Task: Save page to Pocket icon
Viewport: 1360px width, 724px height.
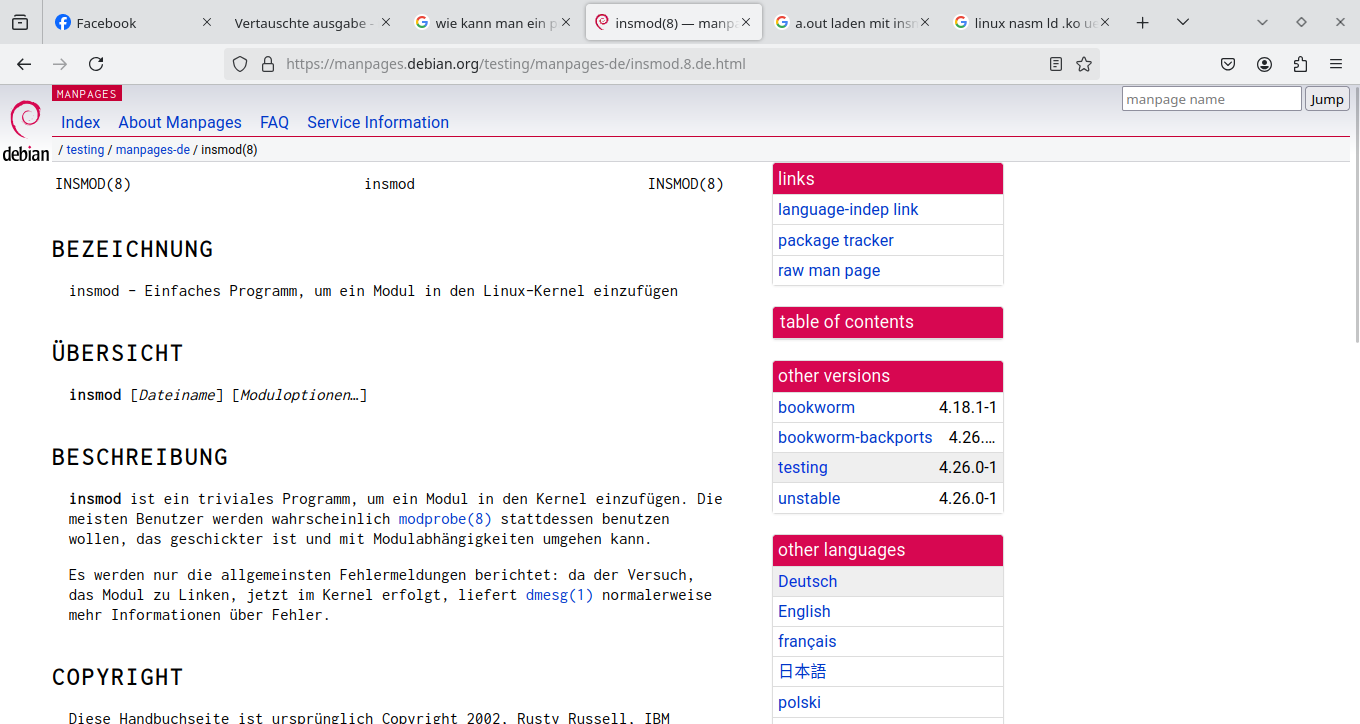Action: pyautogui.click(x=1228, y=64)
